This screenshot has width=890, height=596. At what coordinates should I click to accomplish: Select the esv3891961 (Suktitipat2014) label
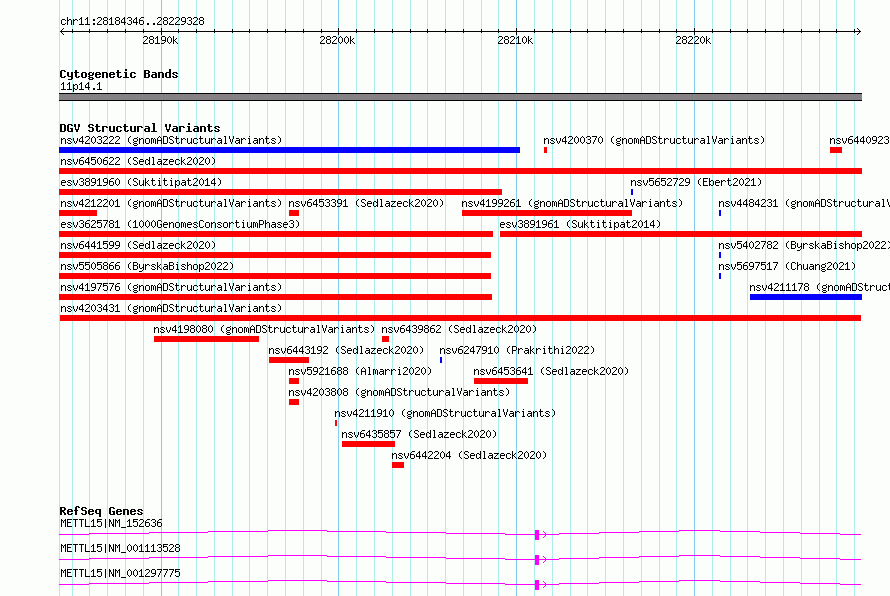click(x=580, y=224)
